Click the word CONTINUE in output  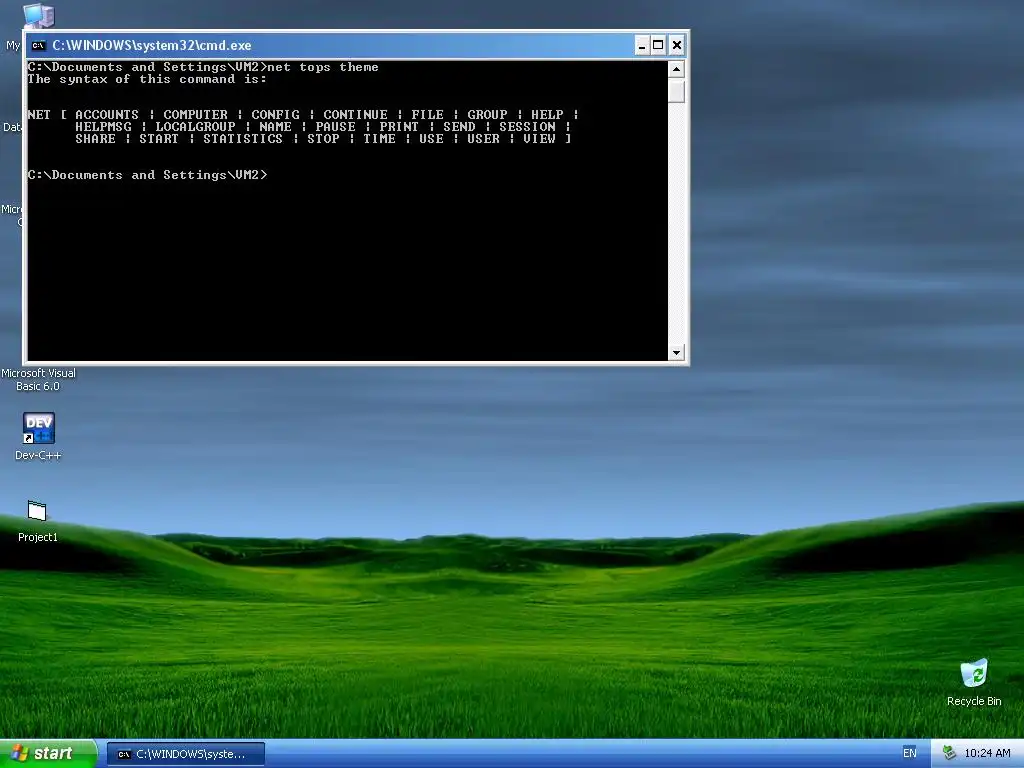click(355, 115)
